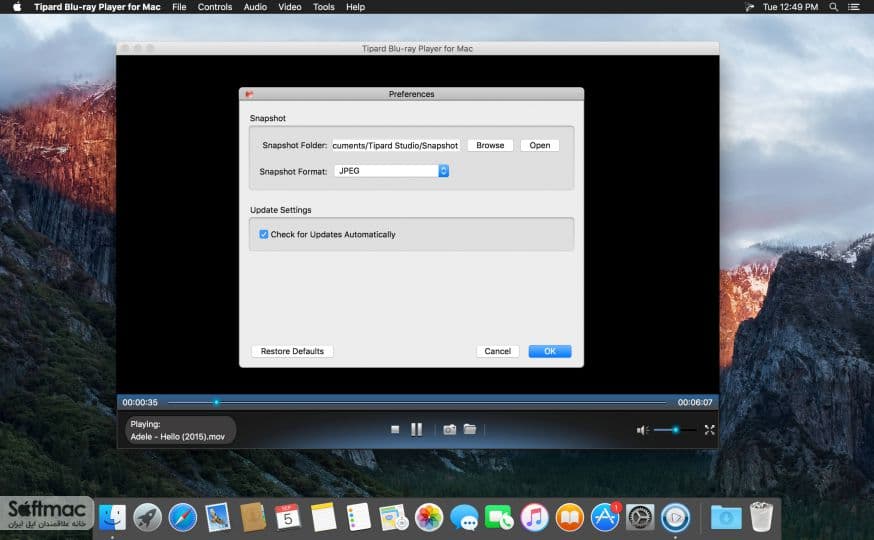Open the Trash from the Dock

tap(761, 517)
